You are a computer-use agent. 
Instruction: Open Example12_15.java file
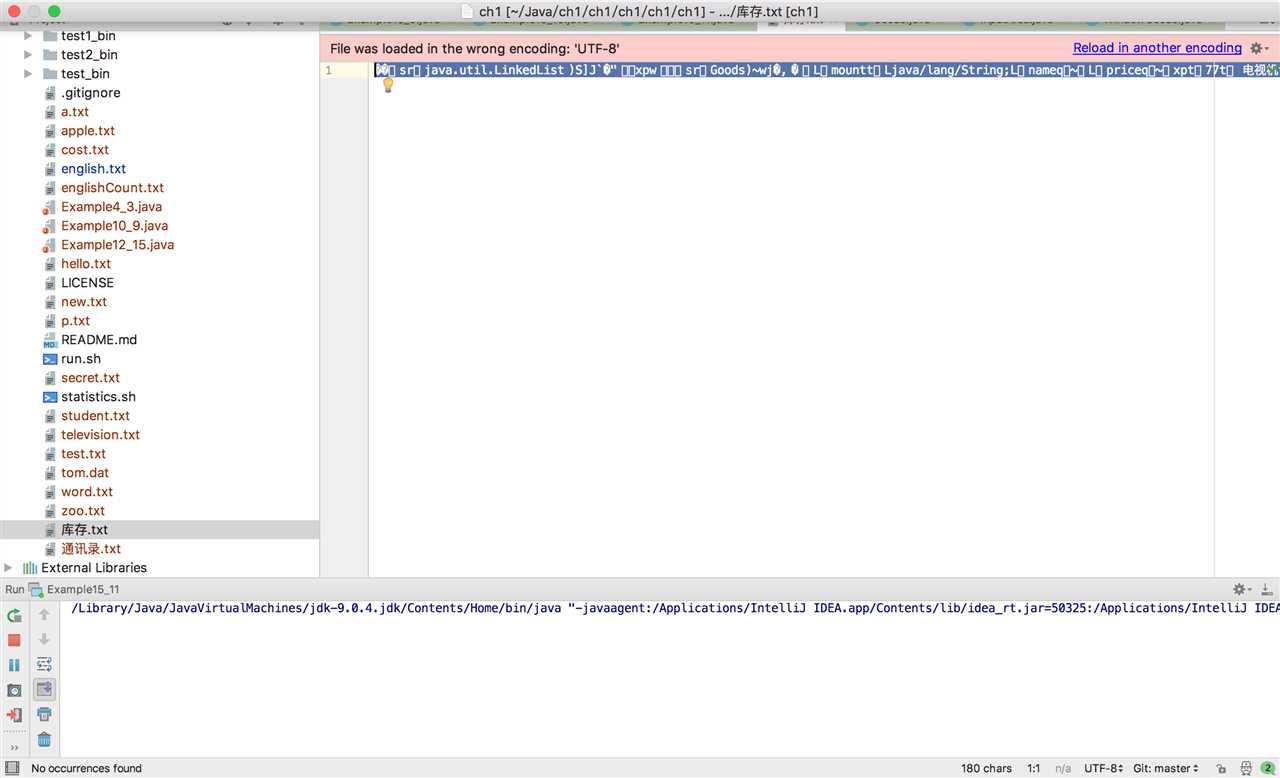click(x=117, y=245)
